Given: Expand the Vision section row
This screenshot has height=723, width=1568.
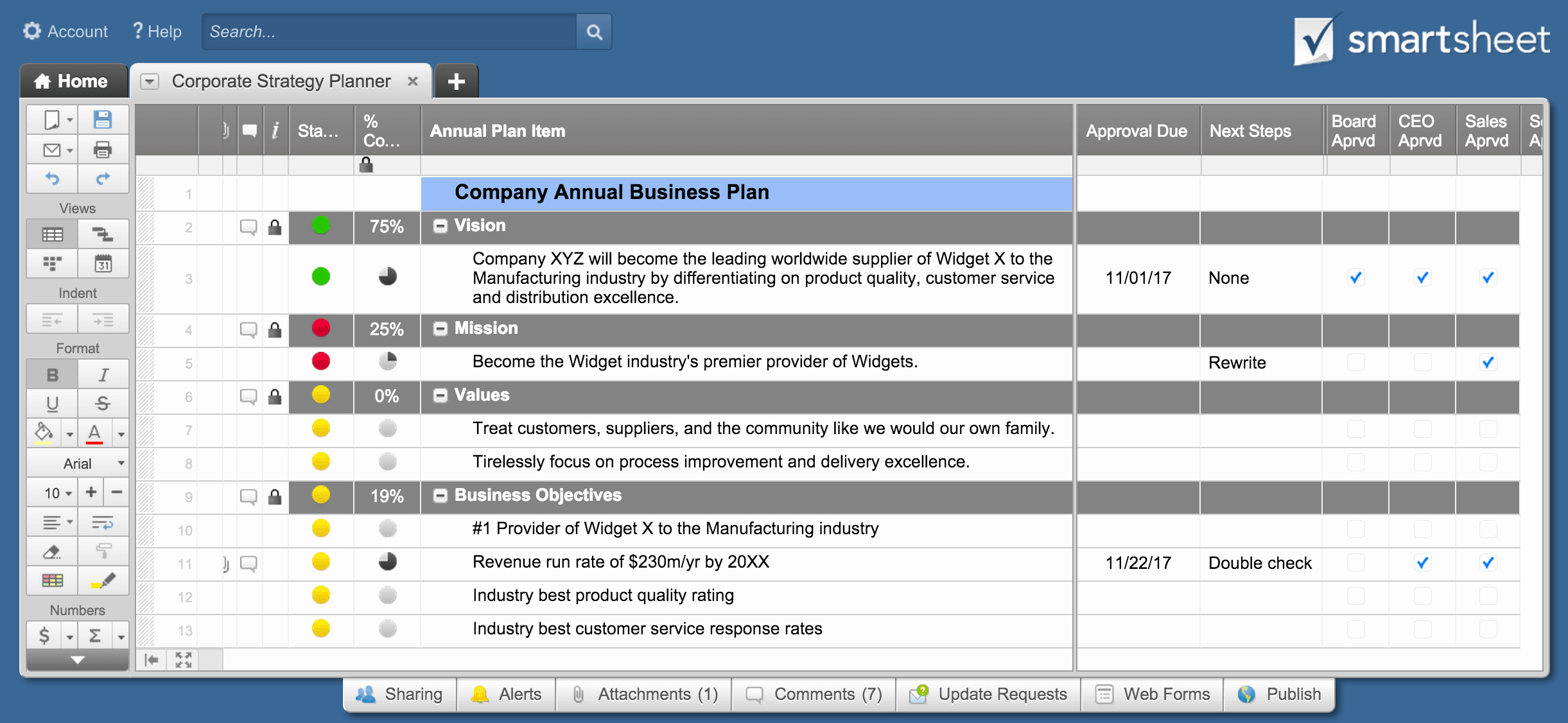Looking at the screenshot, I should click(438, 227).
